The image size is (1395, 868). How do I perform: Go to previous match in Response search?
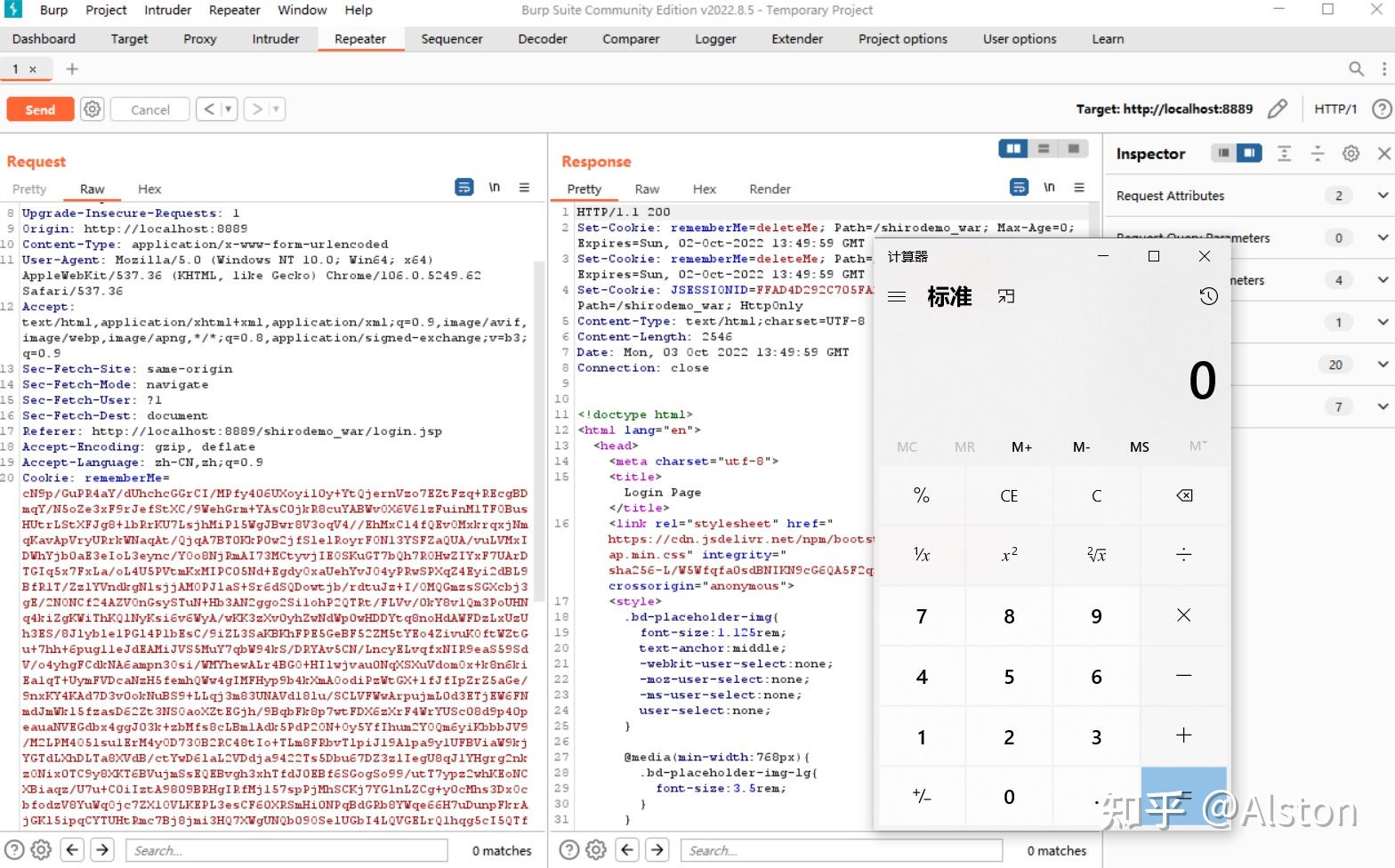(x=627, y=849)
